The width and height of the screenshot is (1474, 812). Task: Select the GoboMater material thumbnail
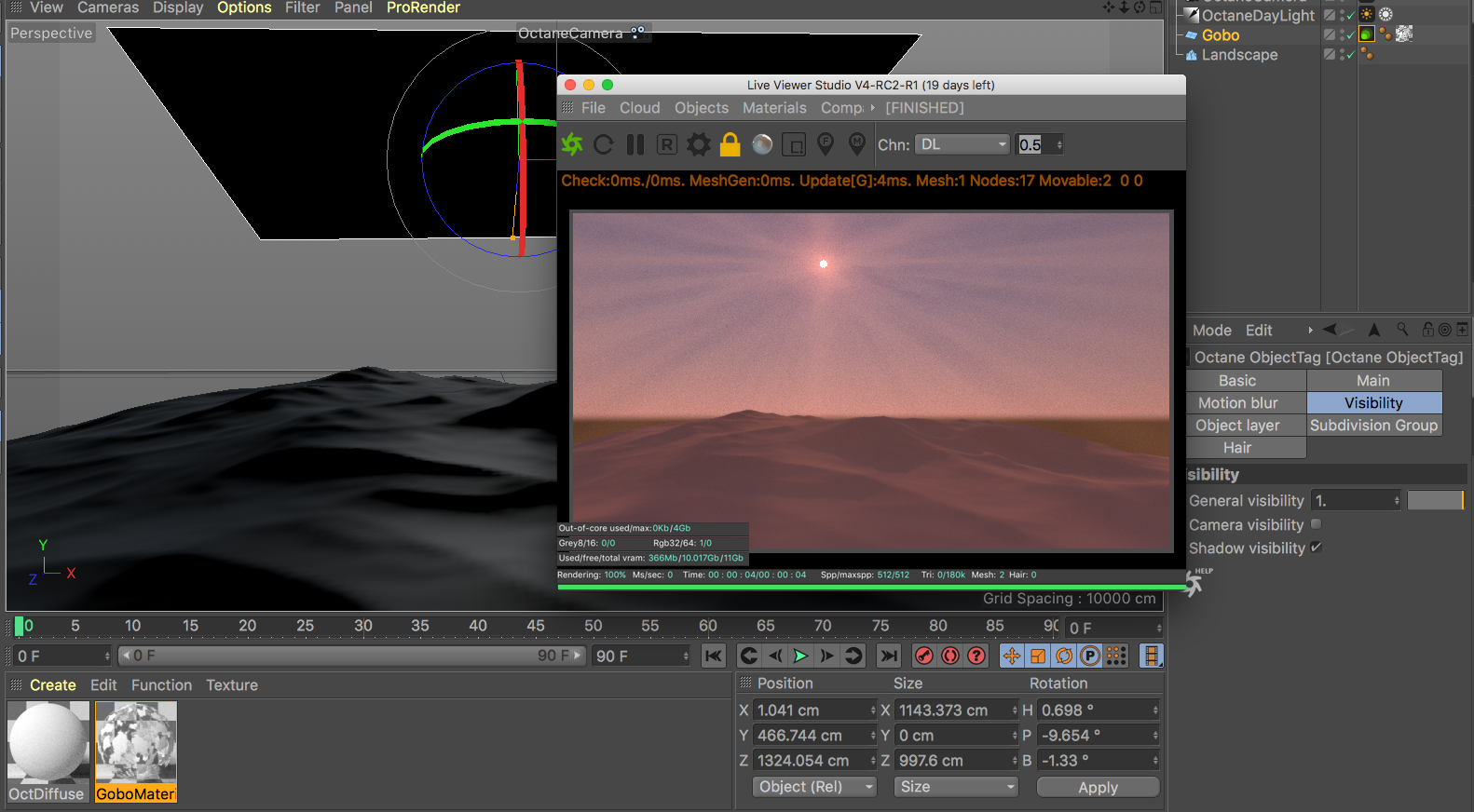136,751
